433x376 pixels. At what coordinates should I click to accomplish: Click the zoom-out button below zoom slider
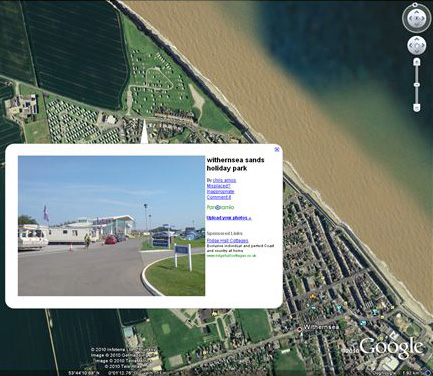coord(417,107)
